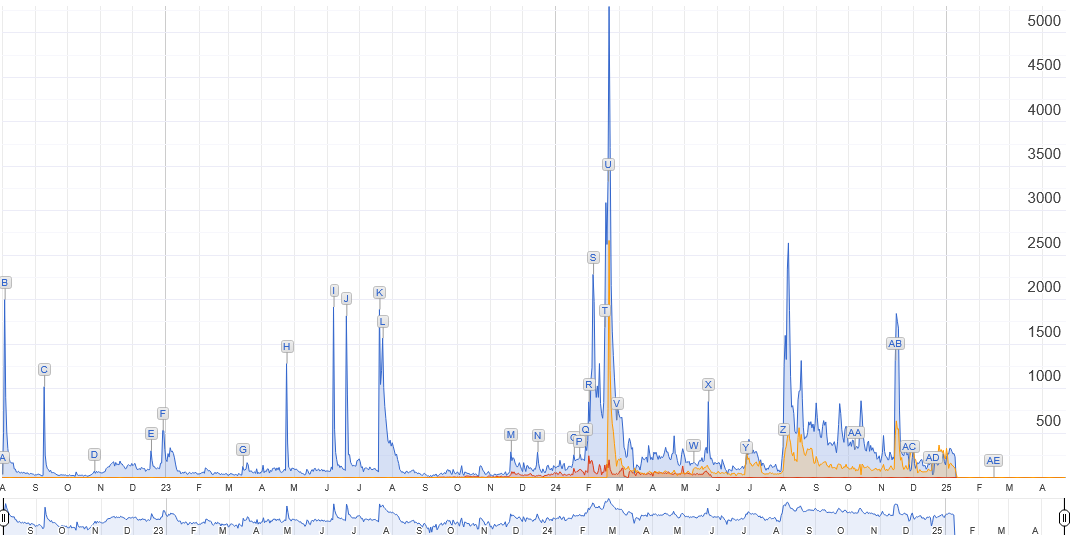Click the I annotation flag
This screenshot has height=535, width=1070.
coord(334,291)
